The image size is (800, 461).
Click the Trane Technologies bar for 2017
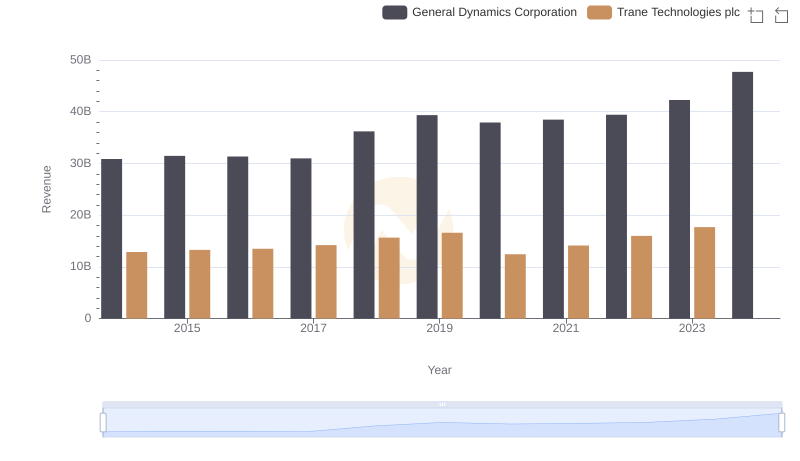click(326, 282)
